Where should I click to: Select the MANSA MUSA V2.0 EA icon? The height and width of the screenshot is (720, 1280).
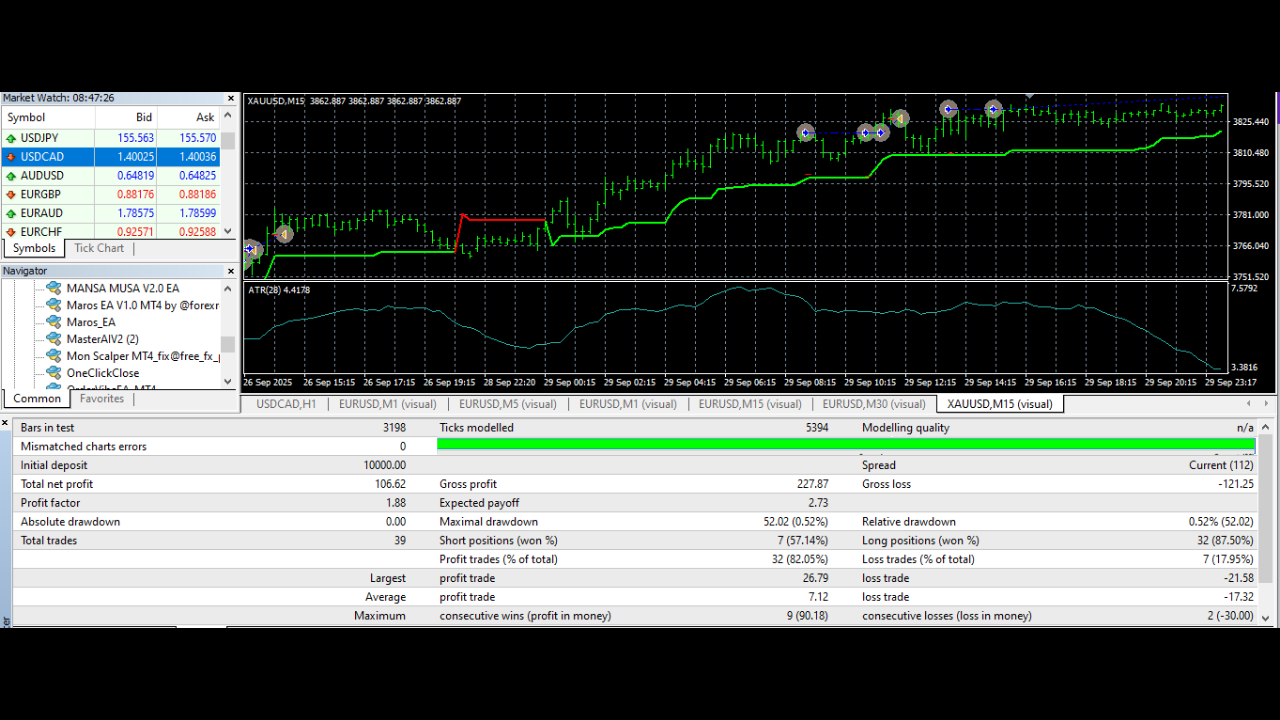click(53, 288)
